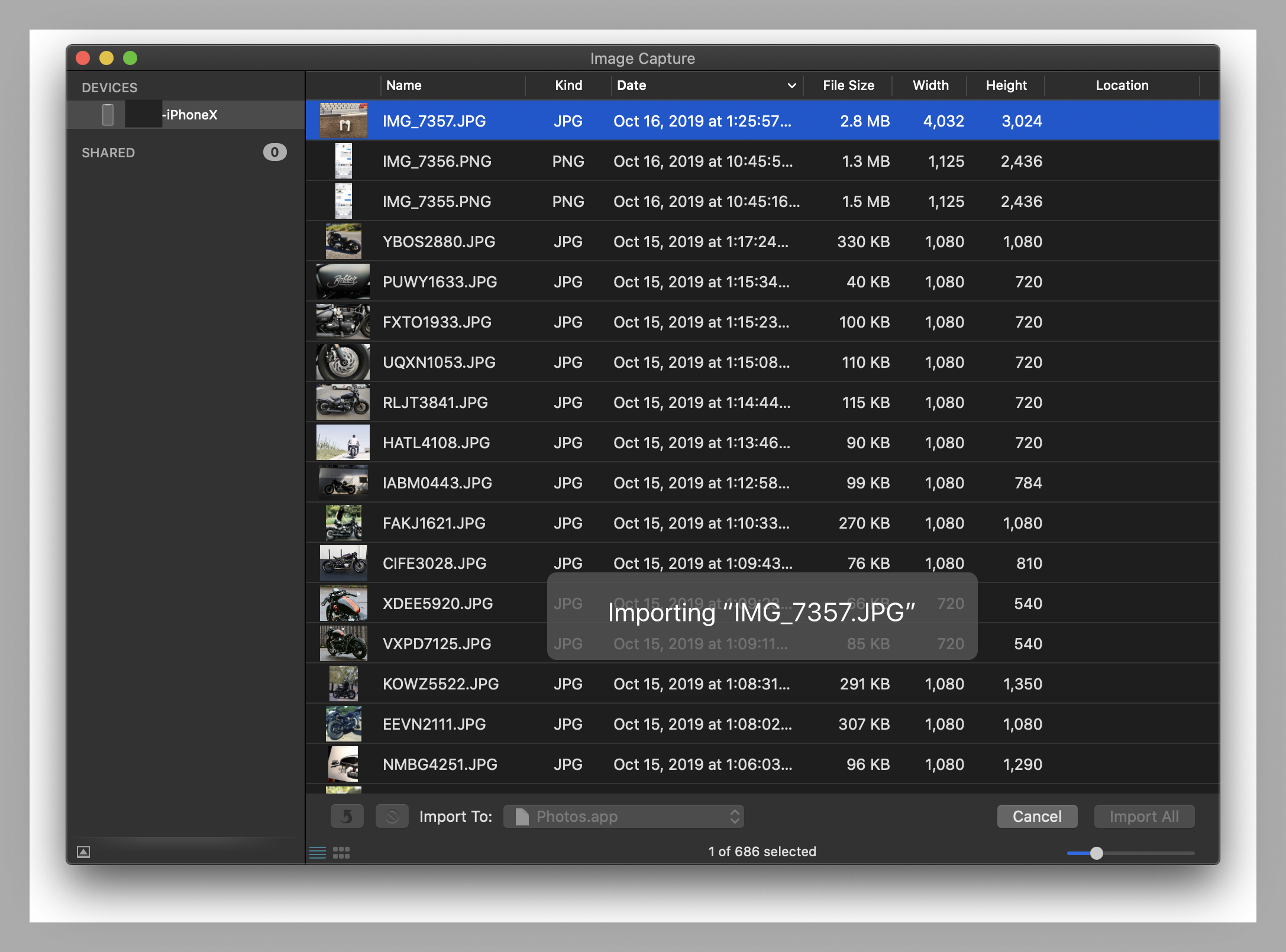This screenshot has height=952, width=1286.
Task: Sort by Kind column header
Action: click(x=568, y=86)
